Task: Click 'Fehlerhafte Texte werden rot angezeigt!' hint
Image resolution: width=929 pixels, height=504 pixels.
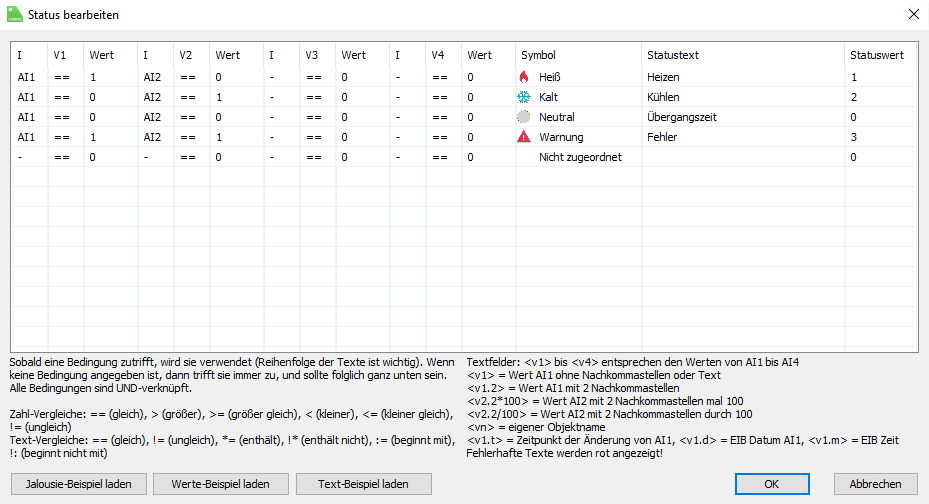Action: (x=565, y=453)
